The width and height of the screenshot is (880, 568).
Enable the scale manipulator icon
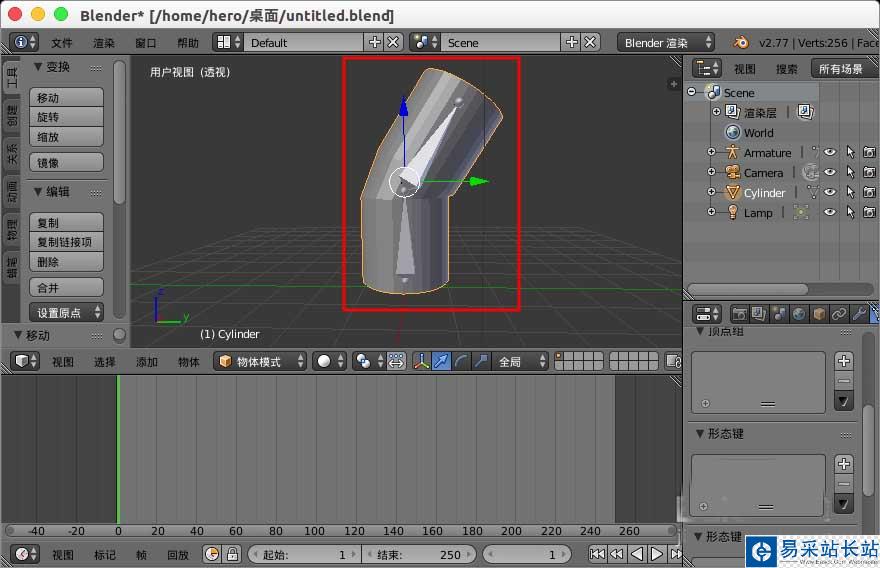click(480, 361)
